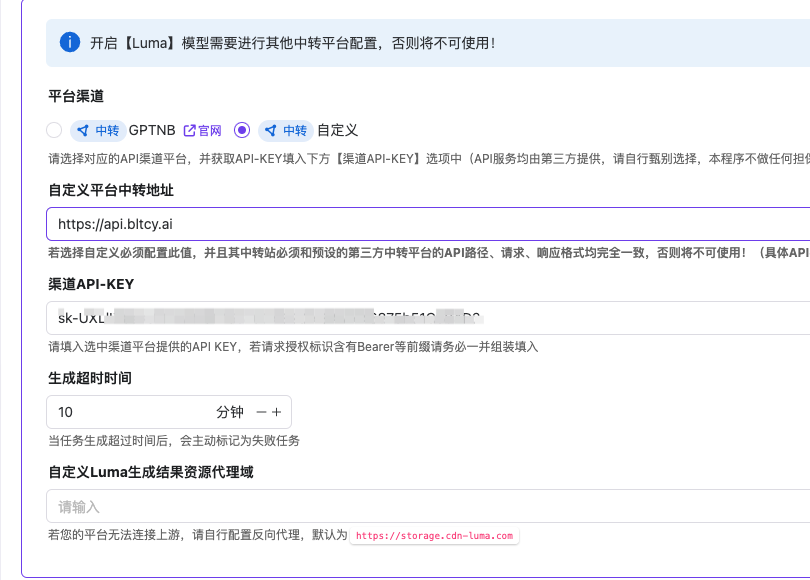The height and width of the screenshot is (580, 810).
Task: Click the 渠道API-KEY input field
Action: coord(428,318)
